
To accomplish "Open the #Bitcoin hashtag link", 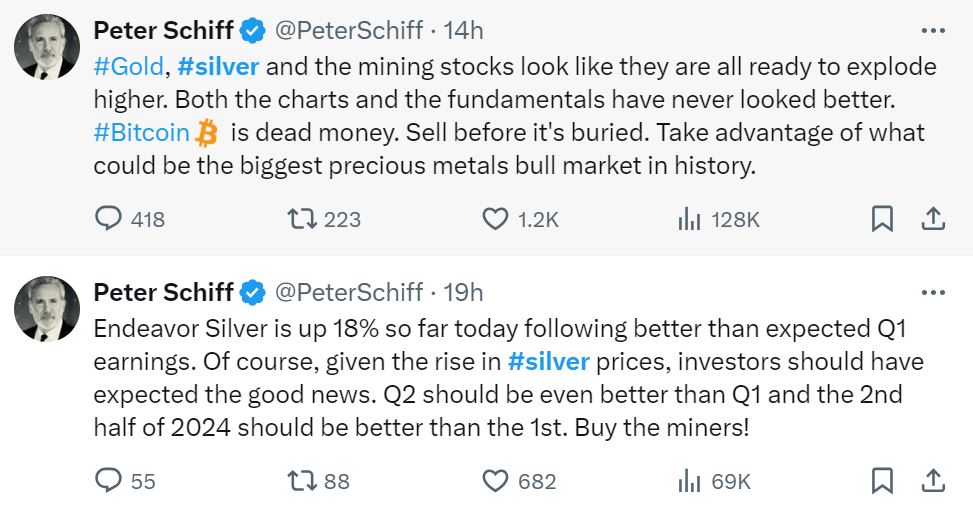I will (141, 132).
